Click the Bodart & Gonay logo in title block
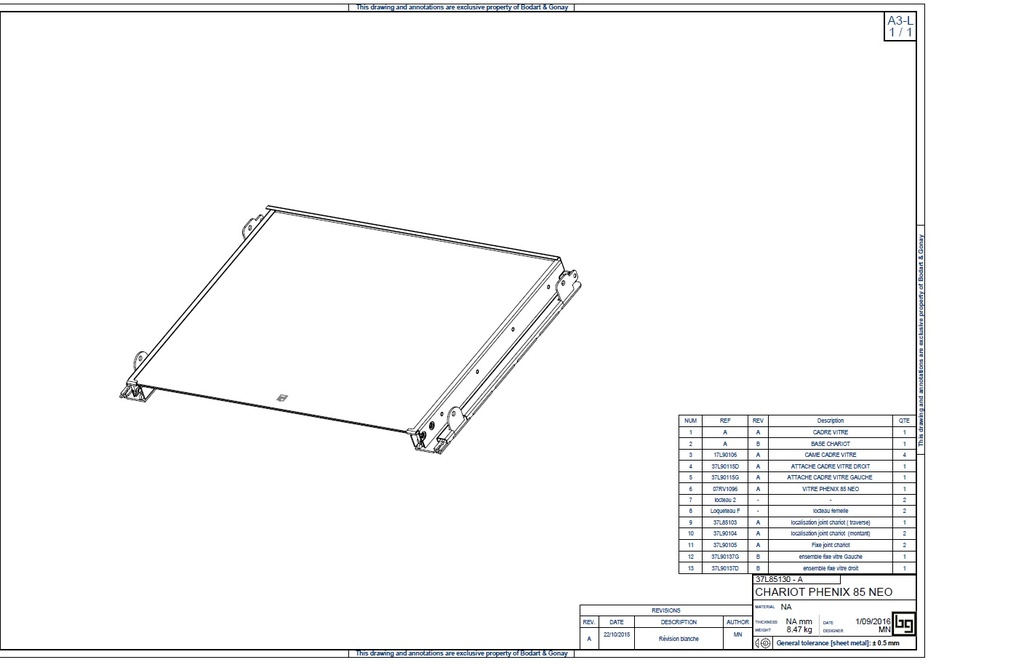1024x665 pixels. (x=904, y=624)
